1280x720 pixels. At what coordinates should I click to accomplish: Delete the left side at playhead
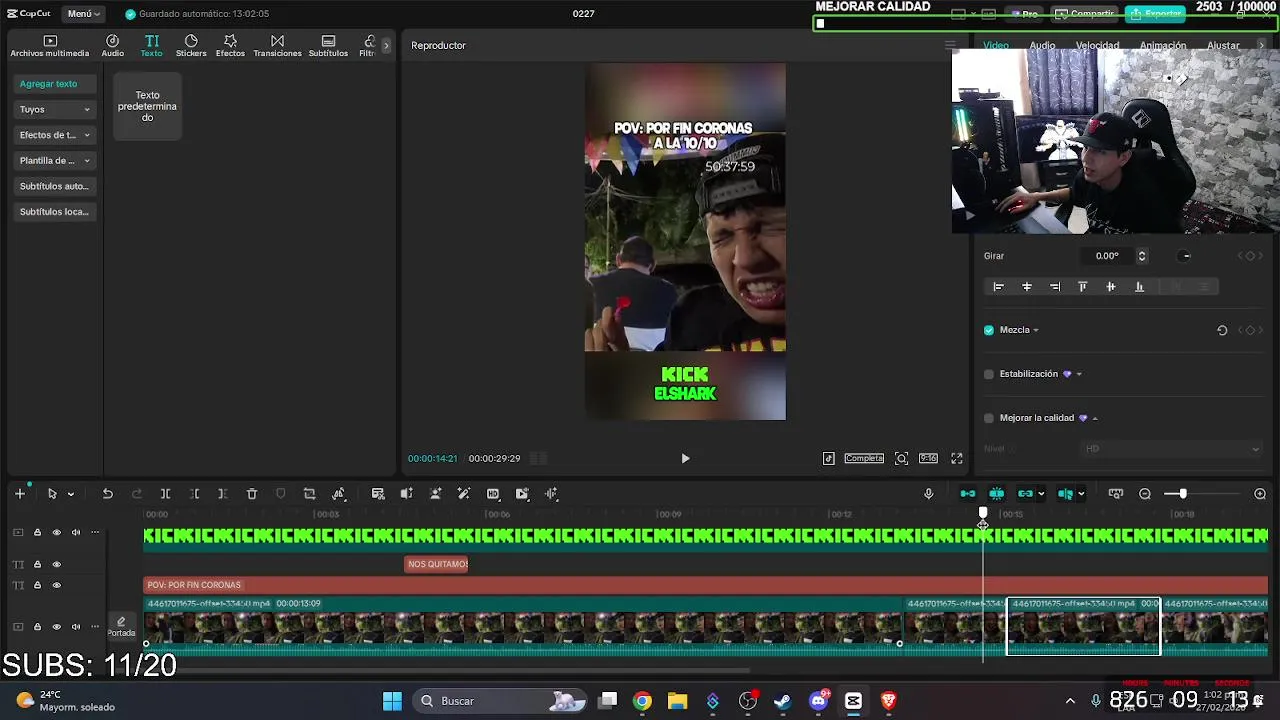pyautogui.click(x=194, y=494)
